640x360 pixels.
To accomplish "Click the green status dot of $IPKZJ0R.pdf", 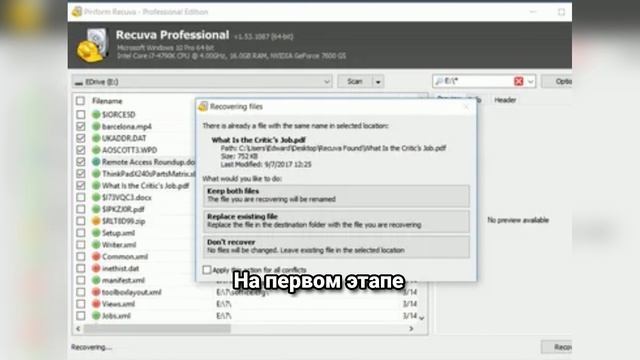I will tap(96, 209).
